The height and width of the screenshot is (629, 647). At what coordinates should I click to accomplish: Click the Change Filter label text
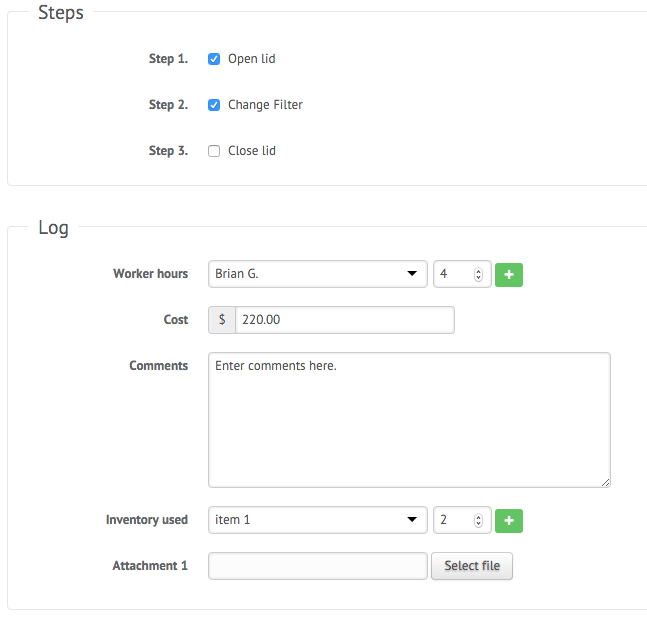[265, 105]
